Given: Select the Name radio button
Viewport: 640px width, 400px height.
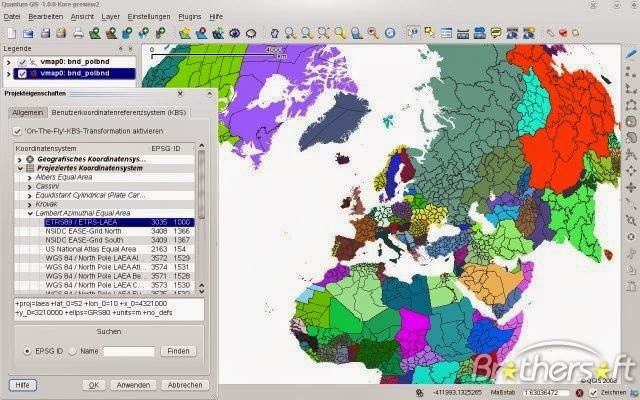Looking at the screenshot, I should [72, 351].
